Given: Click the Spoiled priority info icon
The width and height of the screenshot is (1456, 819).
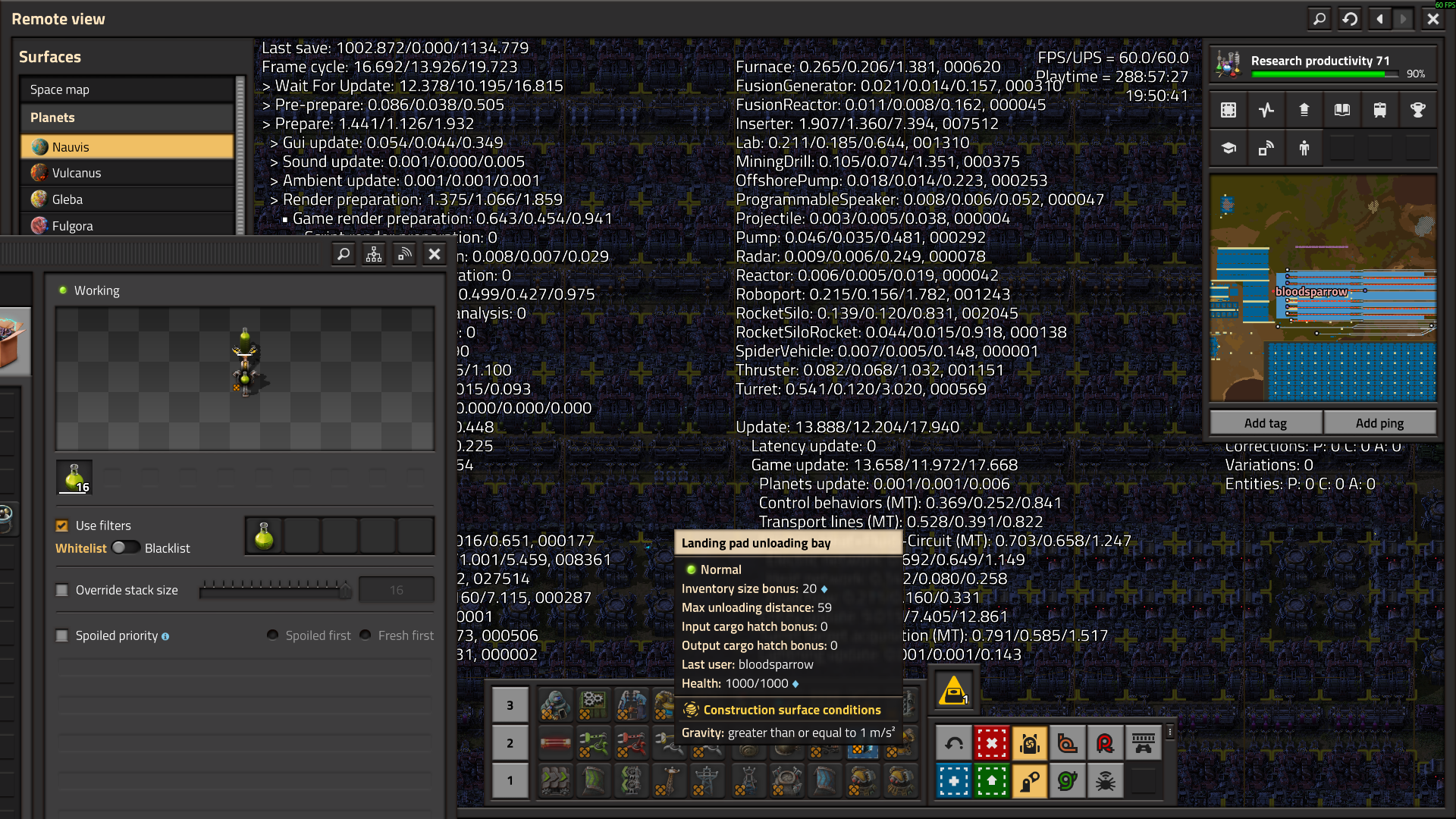Looking at the screenshot, I should coord(165,637).
